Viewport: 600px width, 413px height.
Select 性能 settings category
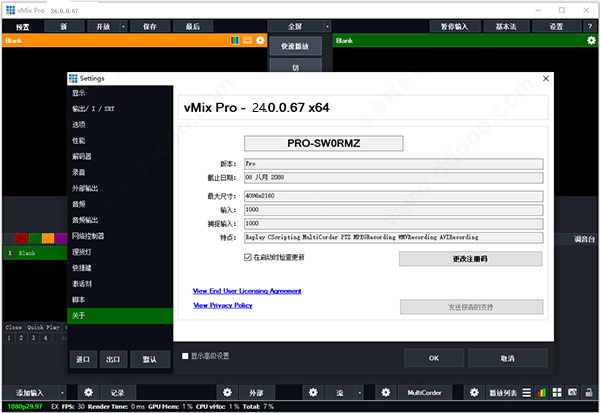tap(120, 141)
